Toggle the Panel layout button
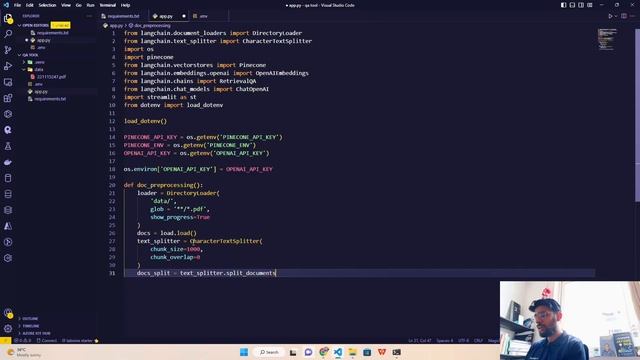The width and height of the screenshot is (640, 360). click(x=572, y=5)
